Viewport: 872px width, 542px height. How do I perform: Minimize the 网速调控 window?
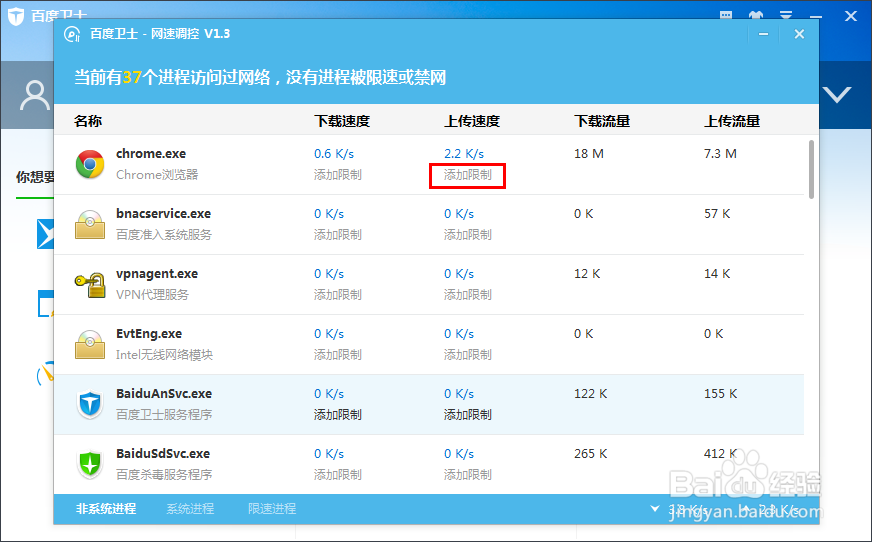coord(764,34)
